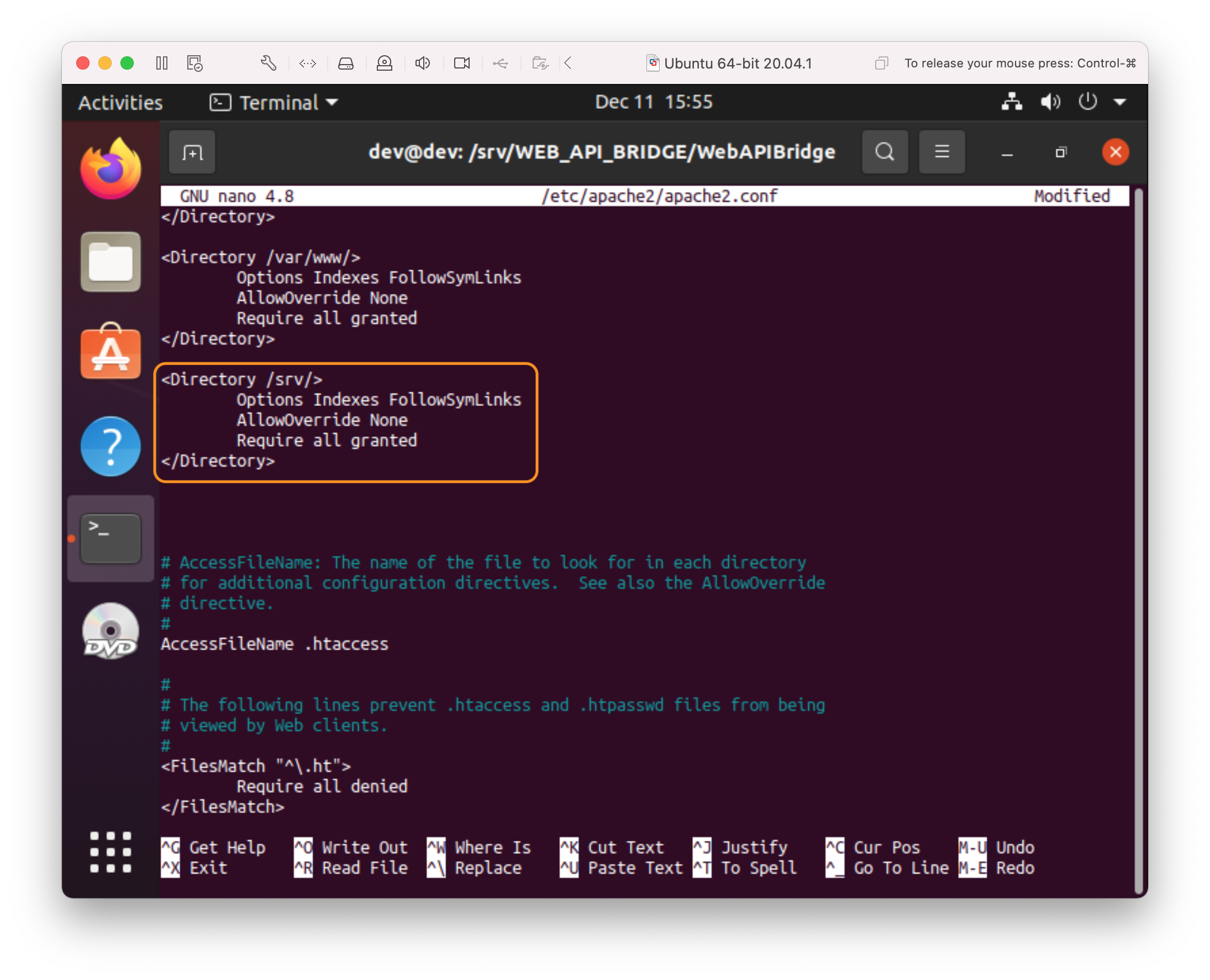Open the DVD disc in the dock

tap(111, 631)
